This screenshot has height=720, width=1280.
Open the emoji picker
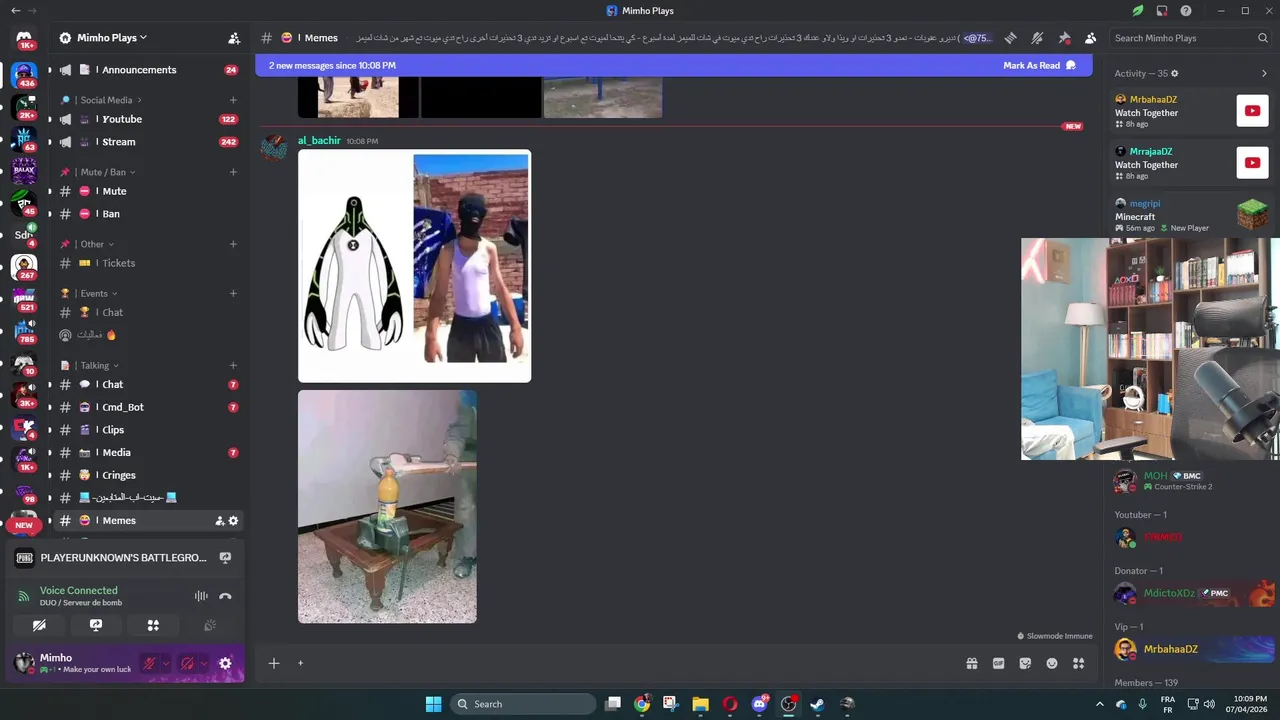click(x=1052, y=663)
